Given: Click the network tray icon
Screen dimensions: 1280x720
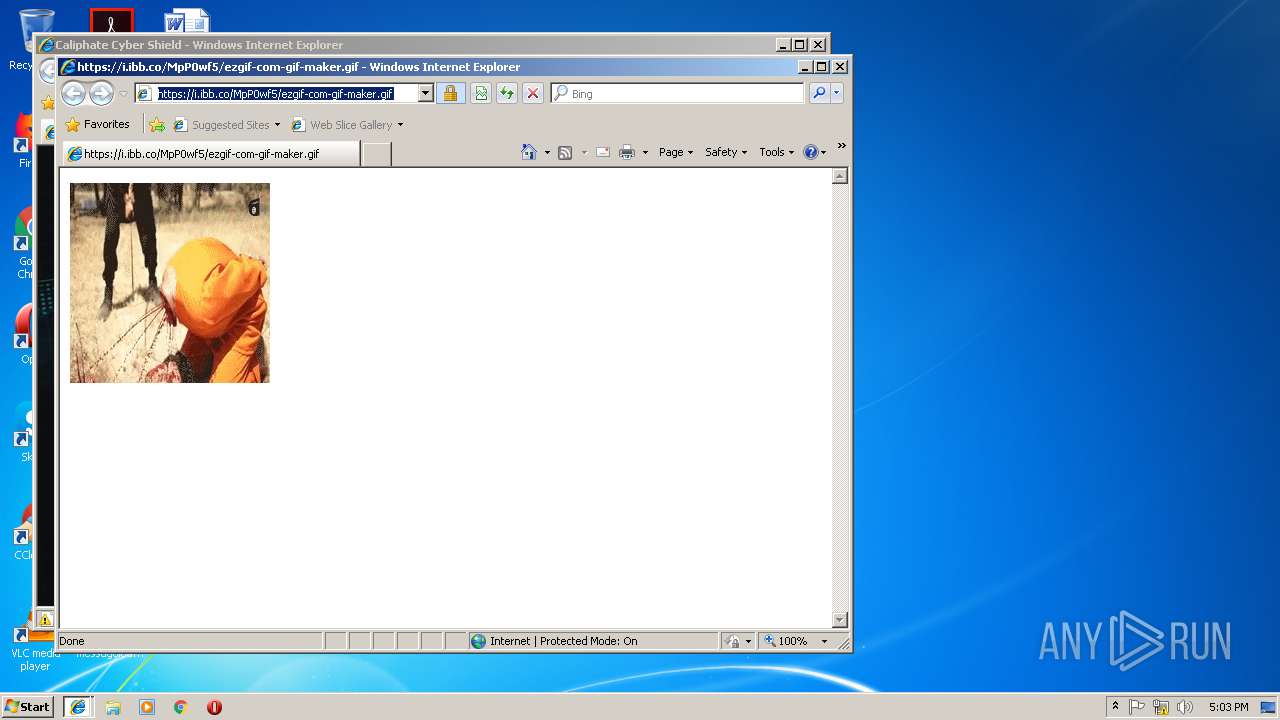Looking at the screenshot, I should tap(1161, 707).
